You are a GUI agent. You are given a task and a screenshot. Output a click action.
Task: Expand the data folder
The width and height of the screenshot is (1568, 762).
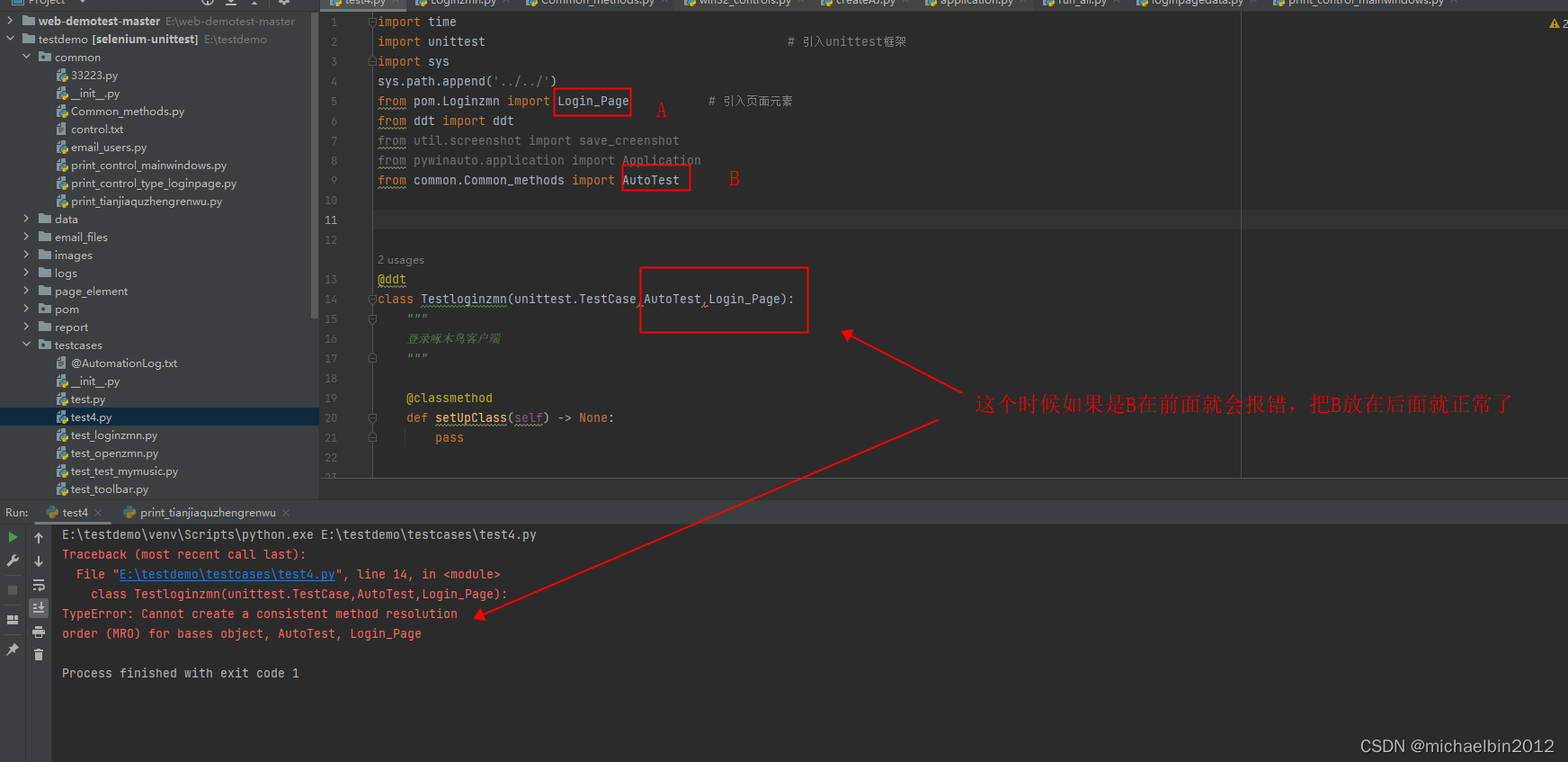[x=27, y=219]
